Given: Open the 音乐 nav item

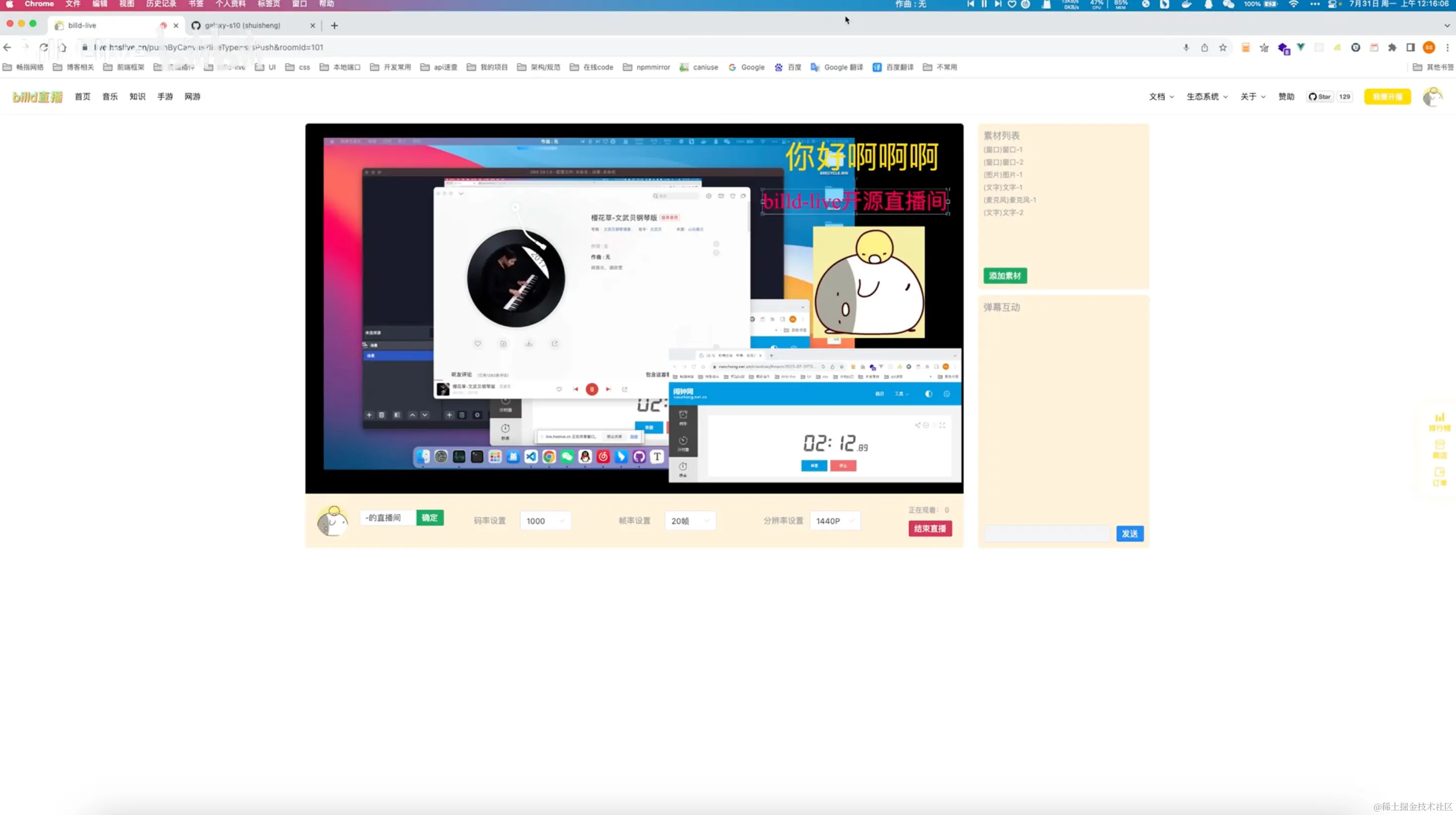Looking at the screenshot, I should (x=110, y=97).
